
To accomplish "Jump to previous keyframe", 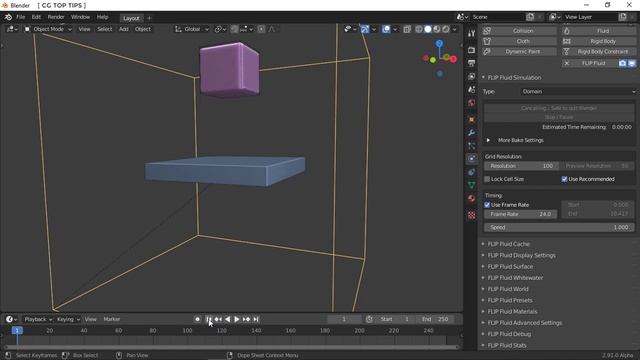I will pos(218,319).
